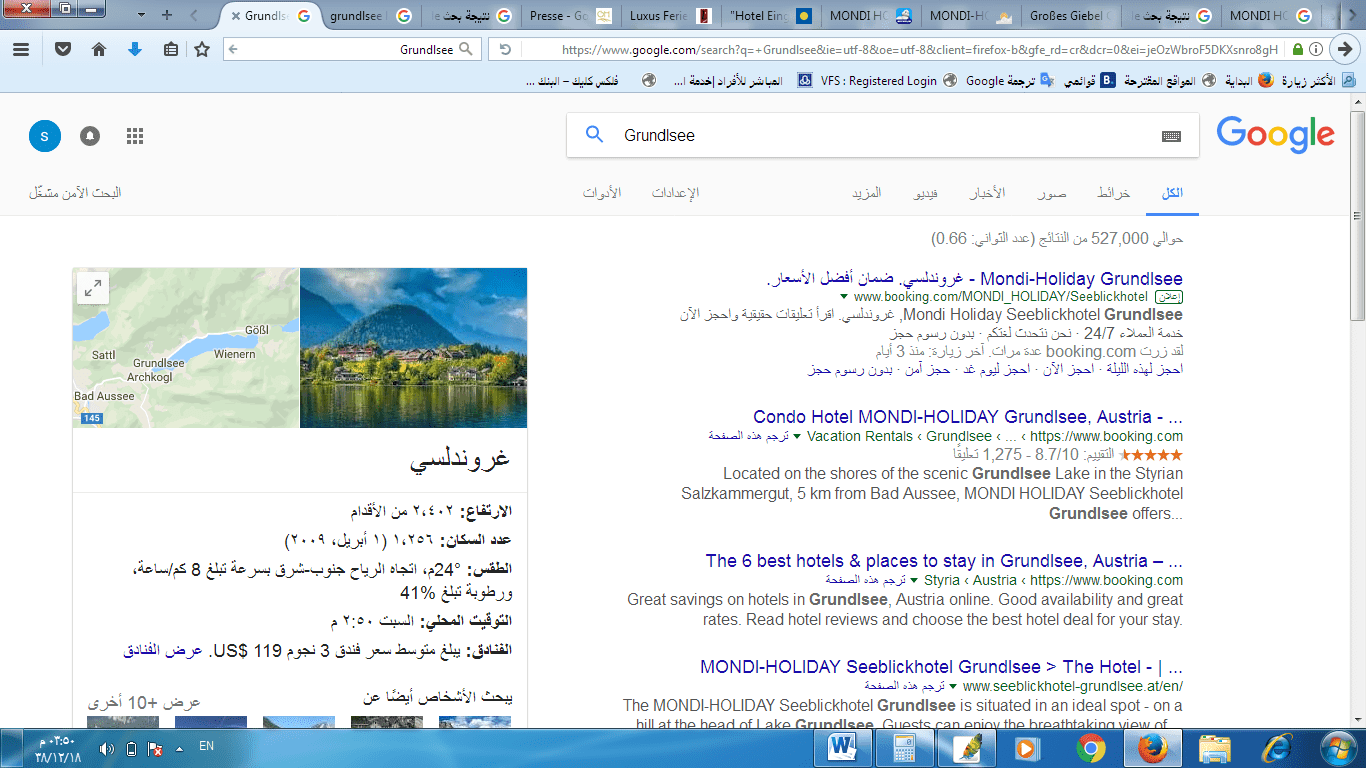The image size is (1366, 768).
Task: Click the Google logo
Action: coord(1275,135)
